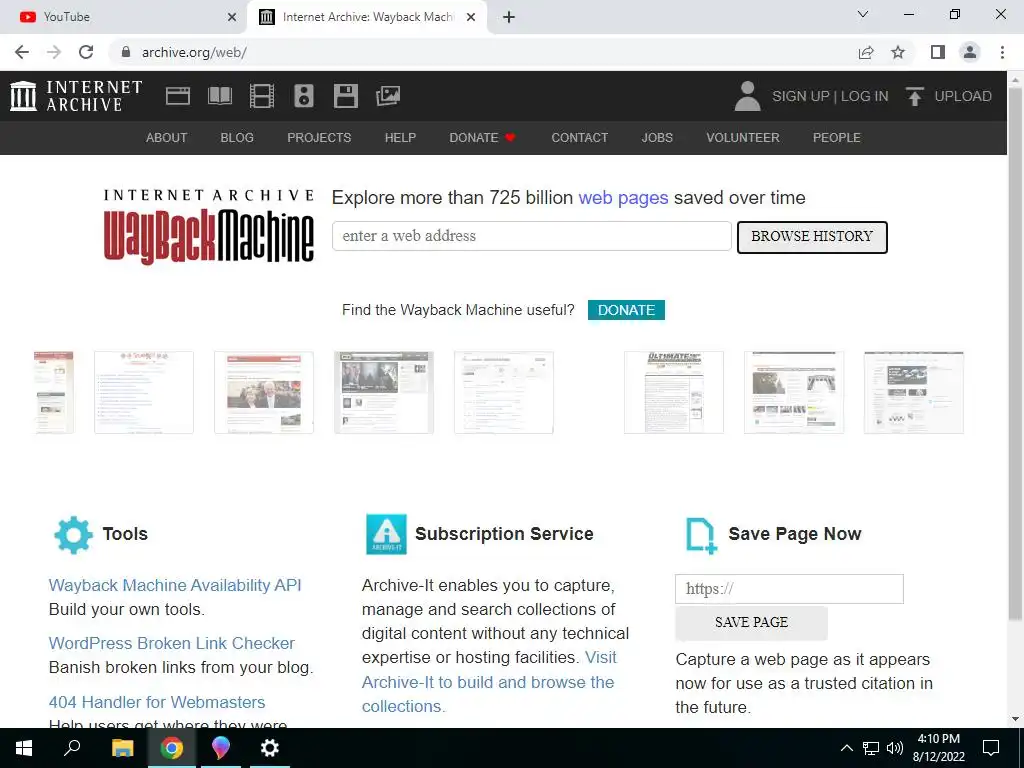This screenshot has height=768, width=1024.
Task: Open Wayback Machine Availability API link
Action: pyautogui.click(x=175, y=585)
